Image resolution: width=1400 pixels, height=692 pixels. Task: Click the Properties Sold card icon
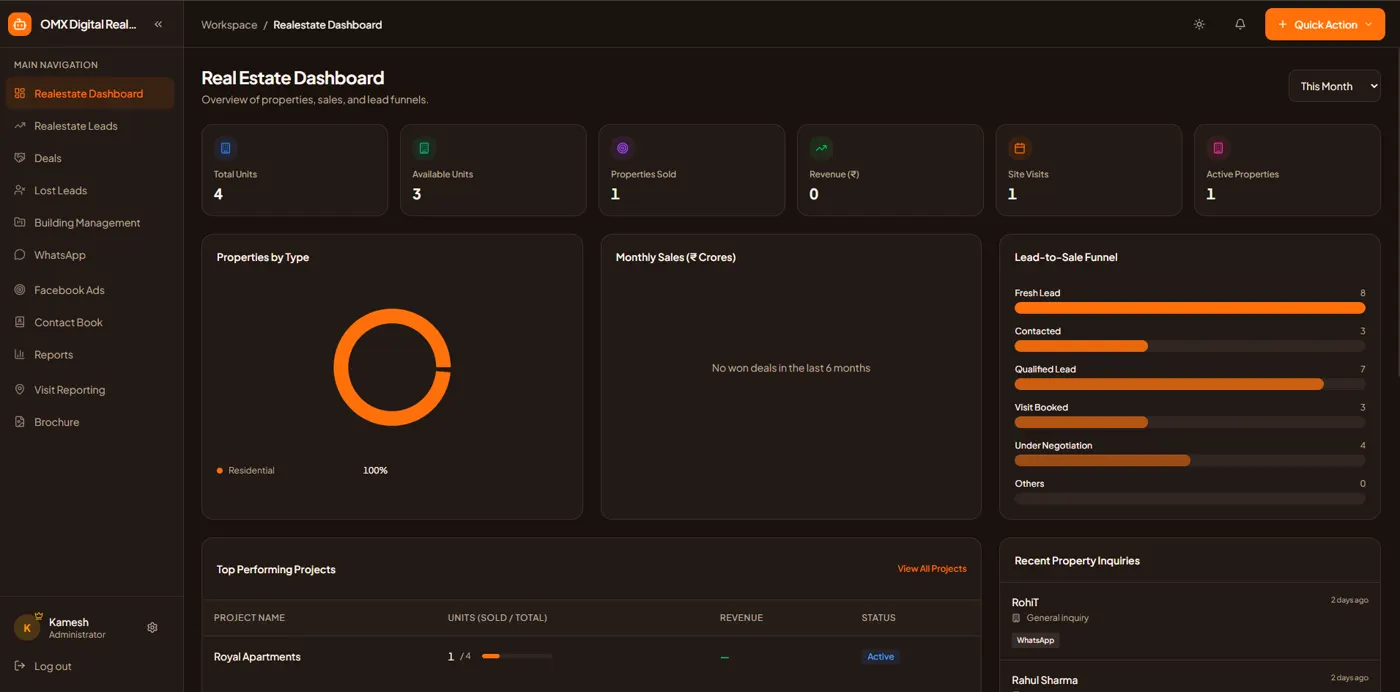pyautogui.click(x=623, y=148)
